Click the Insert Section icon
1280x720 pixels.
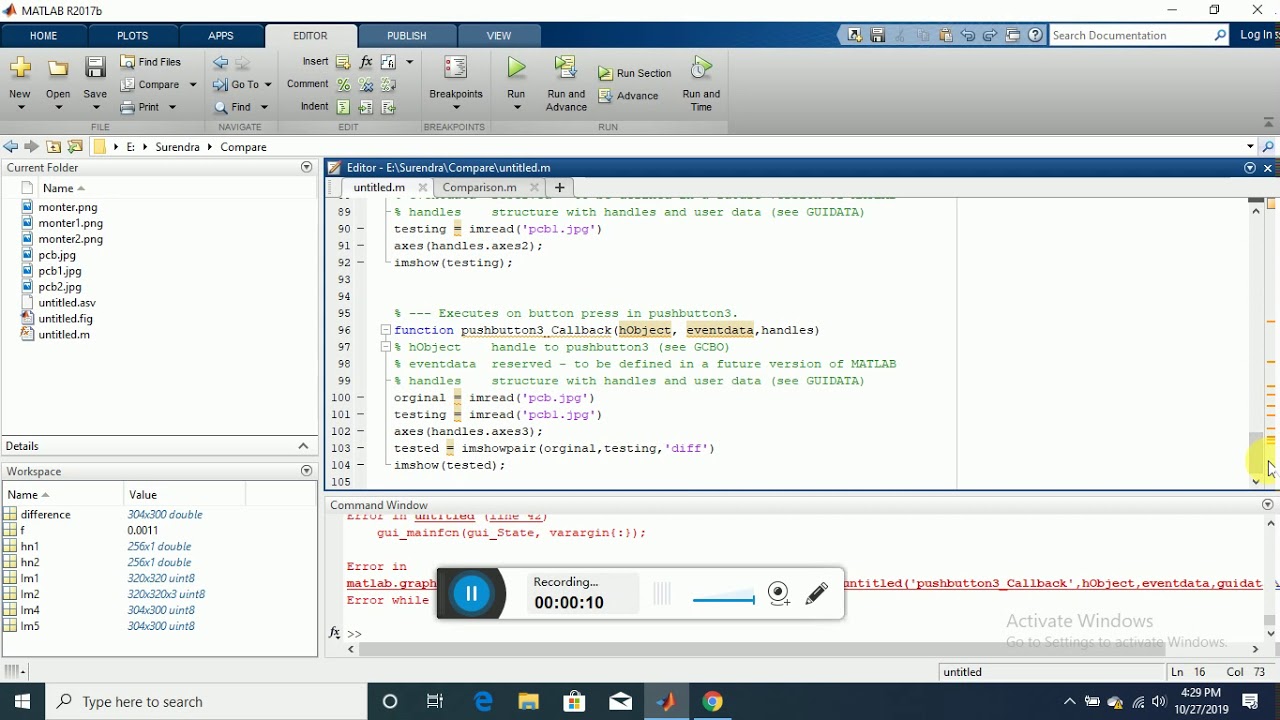(x=343, y=62)
